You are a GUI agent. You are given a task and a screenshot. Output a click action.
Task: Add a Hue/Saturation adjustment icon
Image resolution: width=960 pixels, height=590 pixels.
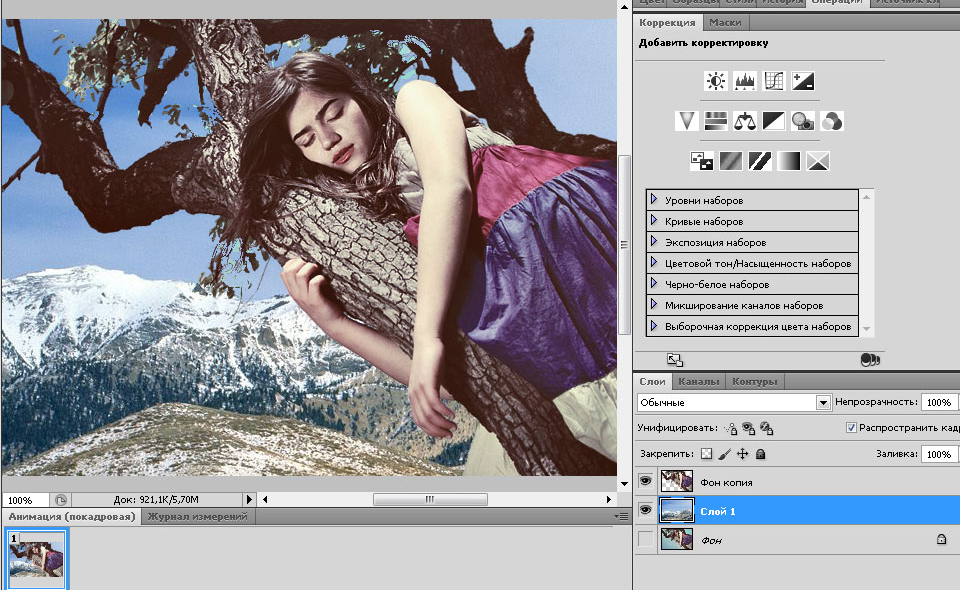point(715,121)
